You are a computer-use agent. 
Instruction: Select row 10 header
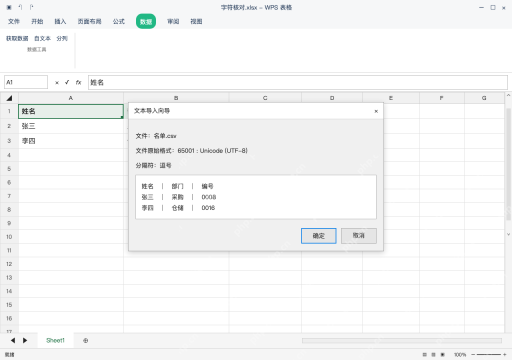click(9, 237)
